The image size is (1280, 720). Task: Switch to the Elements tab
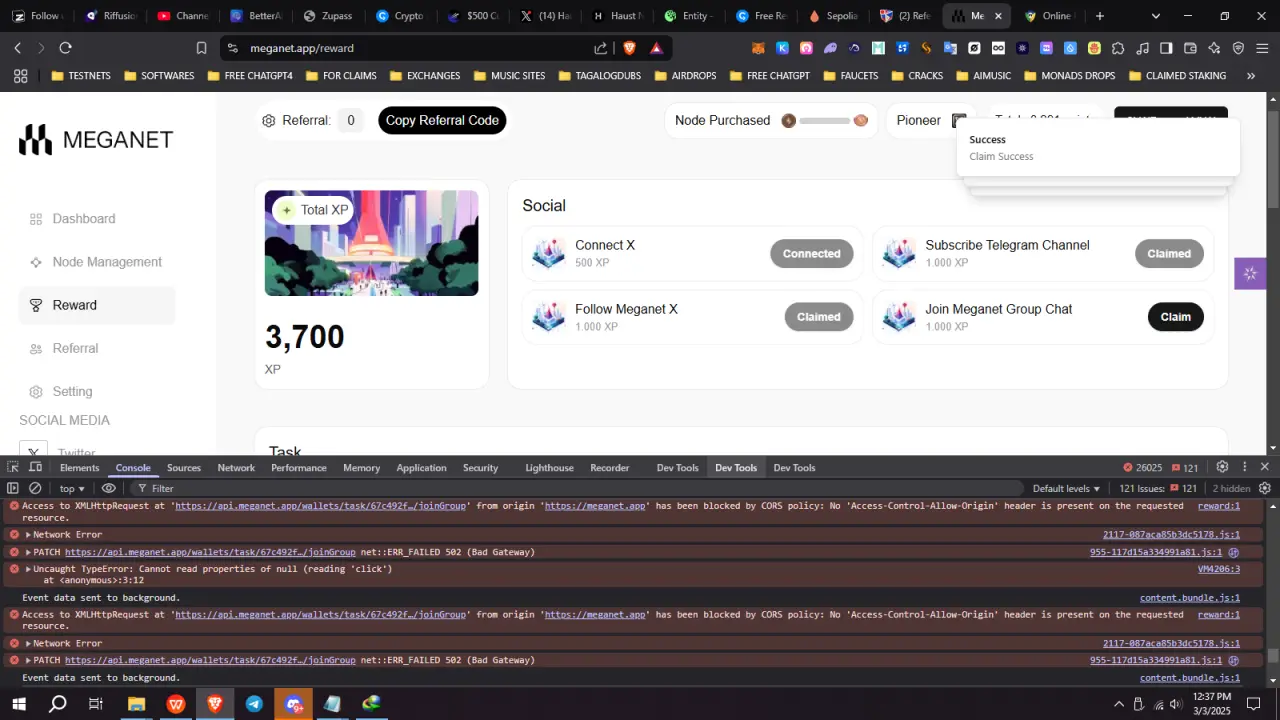click(x=79, y=467)
